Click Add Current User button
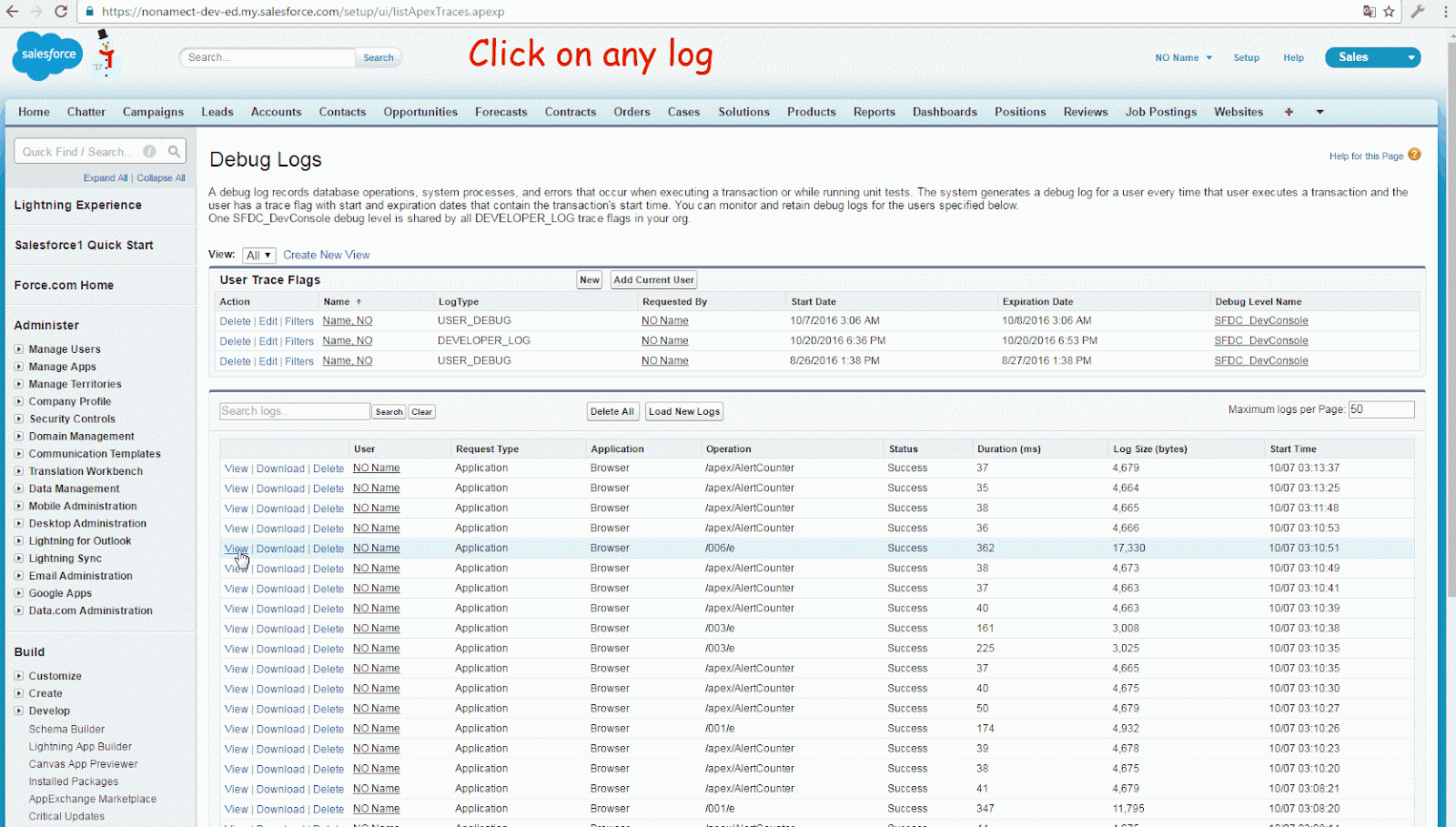This screenshot has height=827, width=1456. pos(653,280)
